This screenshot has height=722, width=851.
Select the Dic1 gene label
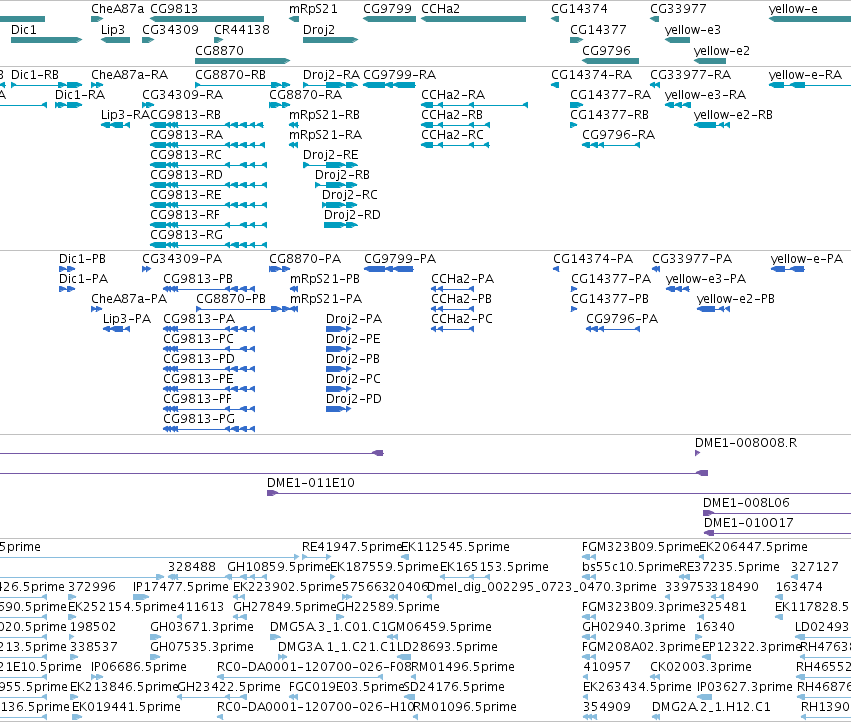click(23, 29)
